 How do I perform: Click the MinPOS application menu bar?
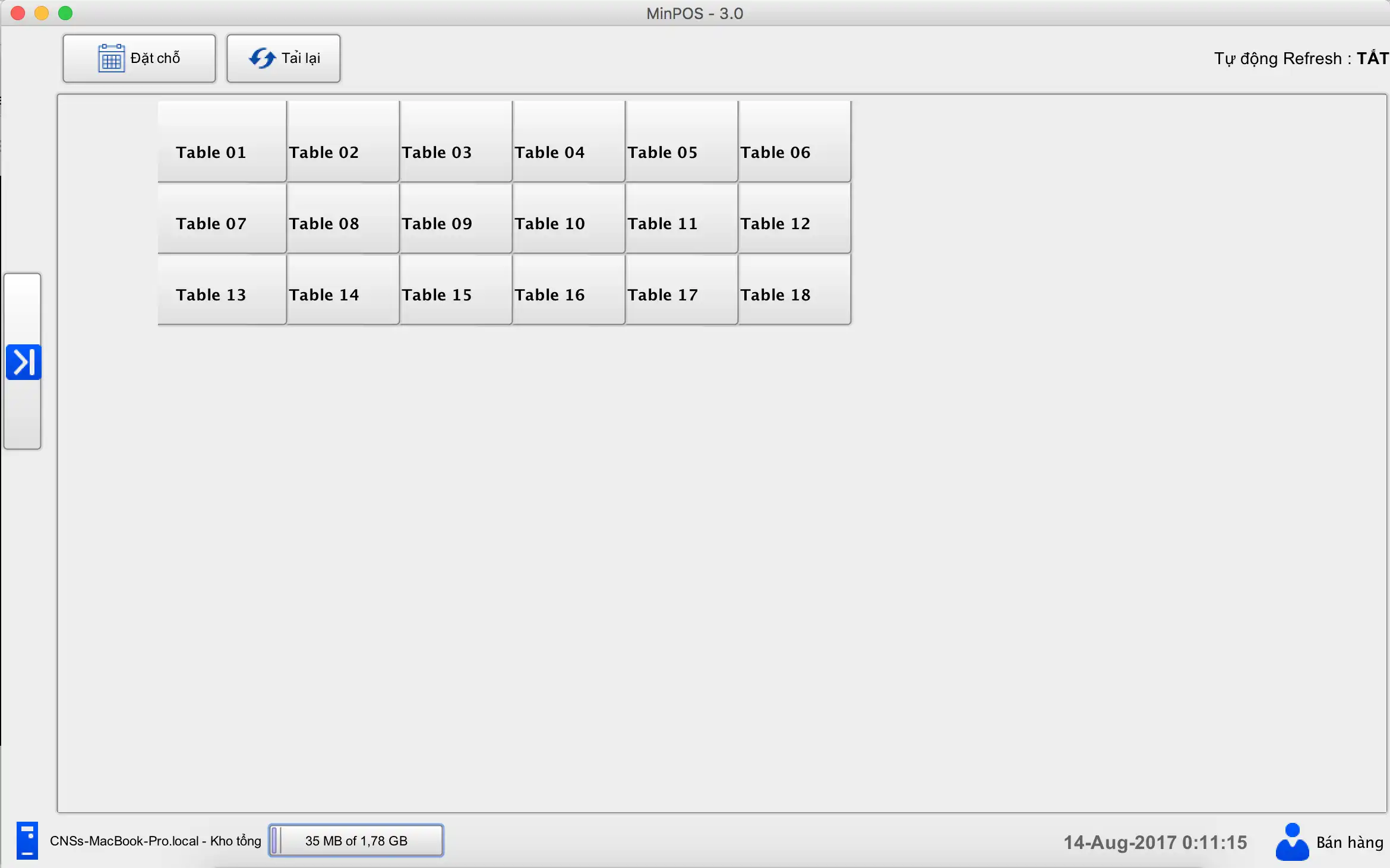695,13
